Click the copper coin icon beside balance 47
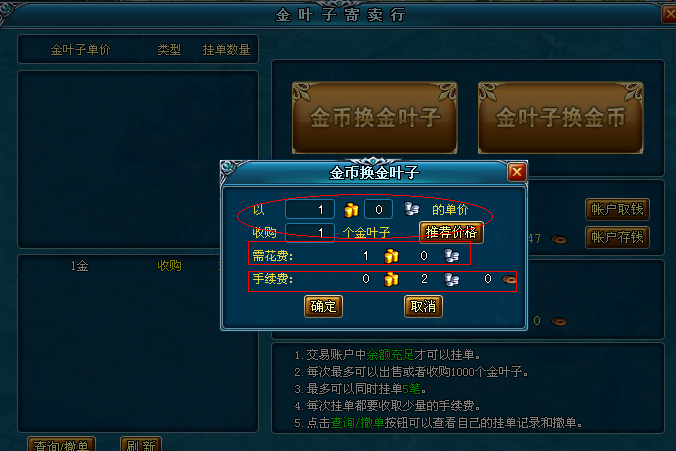The image size is (676, 451). [559, 239]
